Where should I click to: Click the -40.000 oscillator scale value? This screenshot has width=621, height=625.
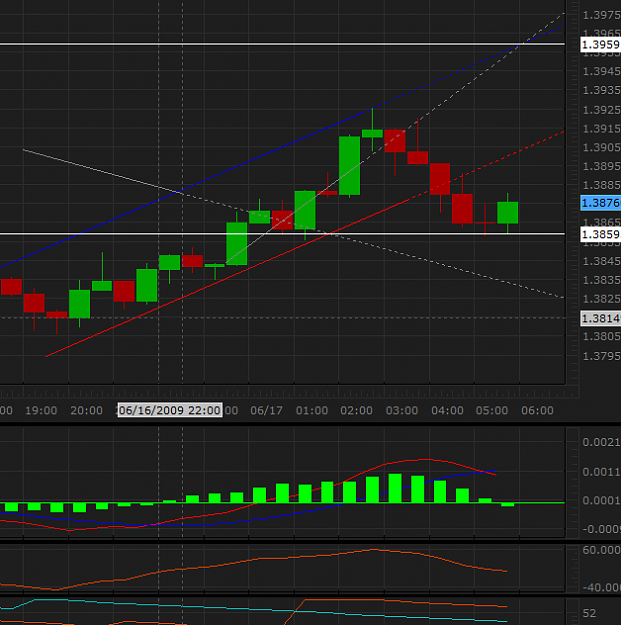click(x=601, y=588)
